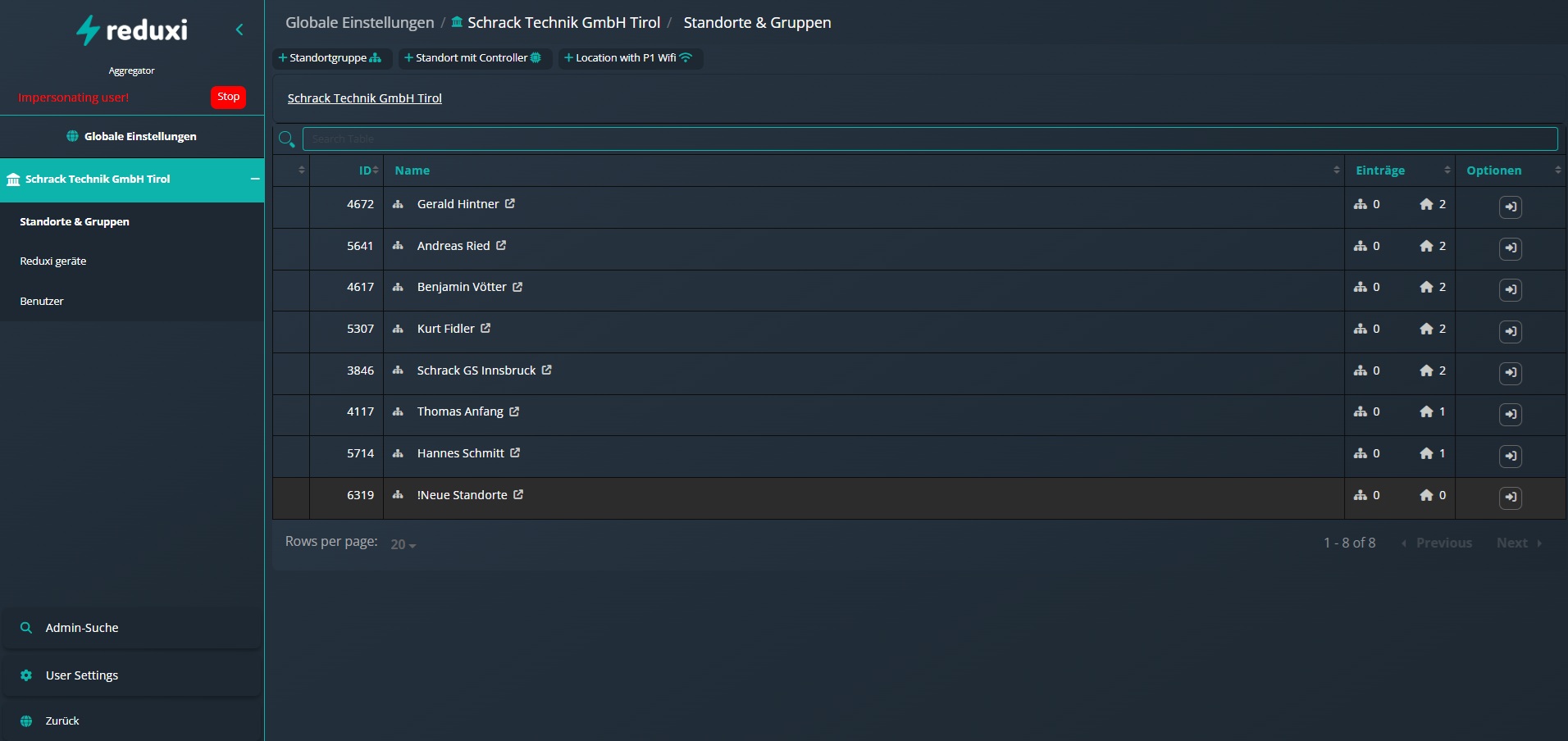Viewport: 1568px width, 741px height.
Task: Select the Benjamin Vötter row name
Action: coord(462,287)
